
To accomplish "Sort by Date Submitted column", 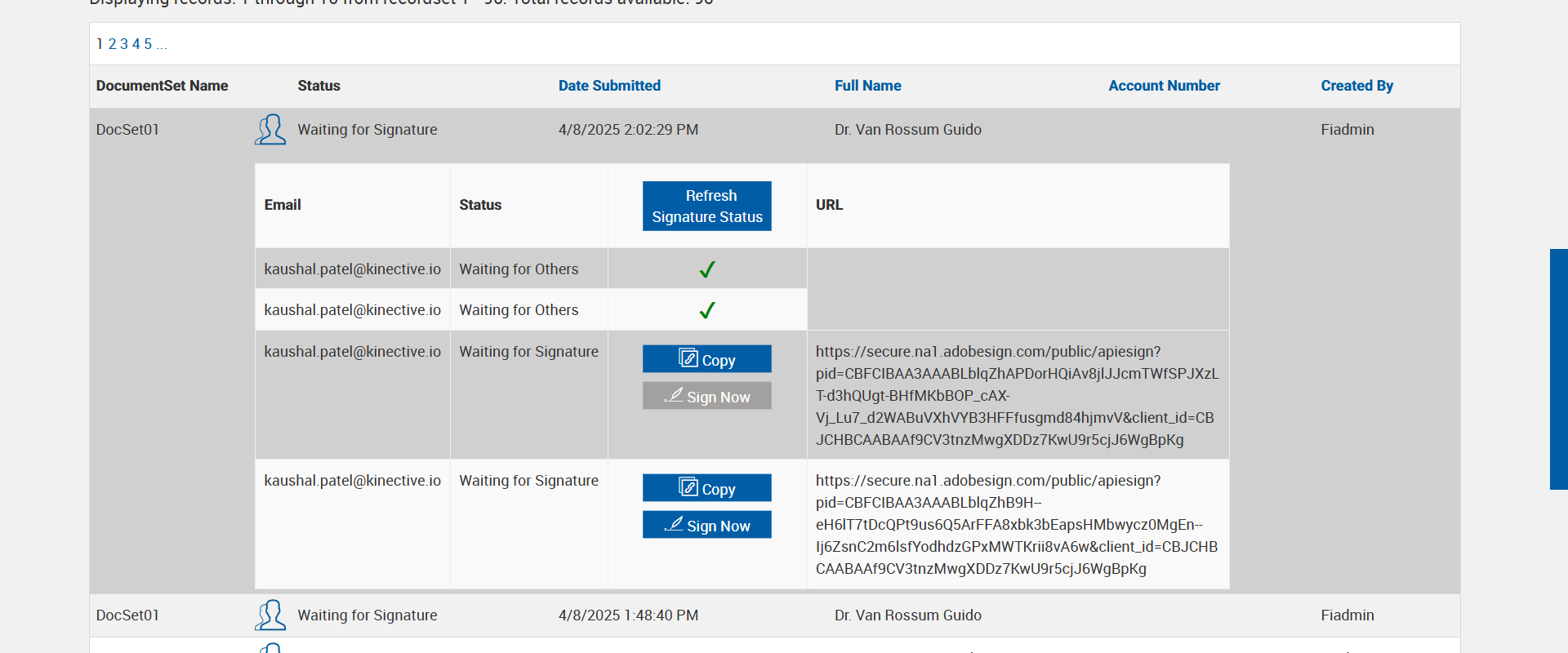I will pos(609,86).
